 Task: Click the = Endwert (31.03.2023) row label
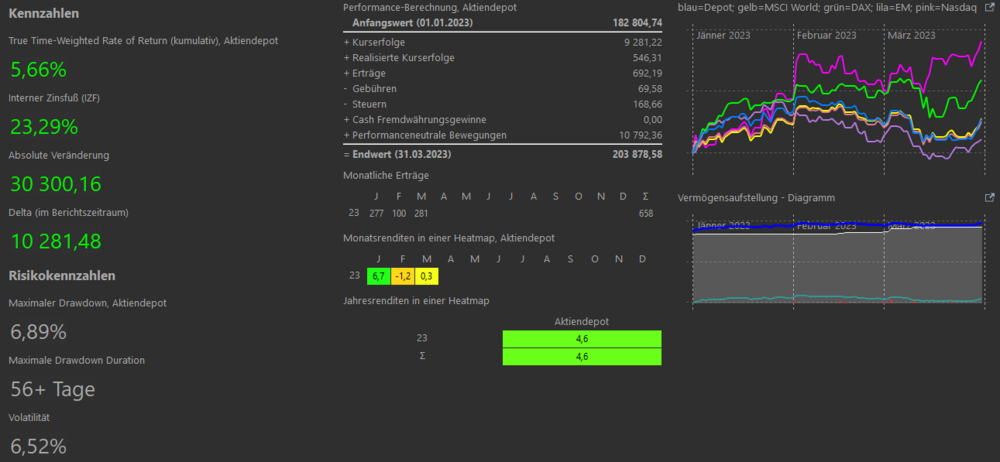(x=397, y=154)
